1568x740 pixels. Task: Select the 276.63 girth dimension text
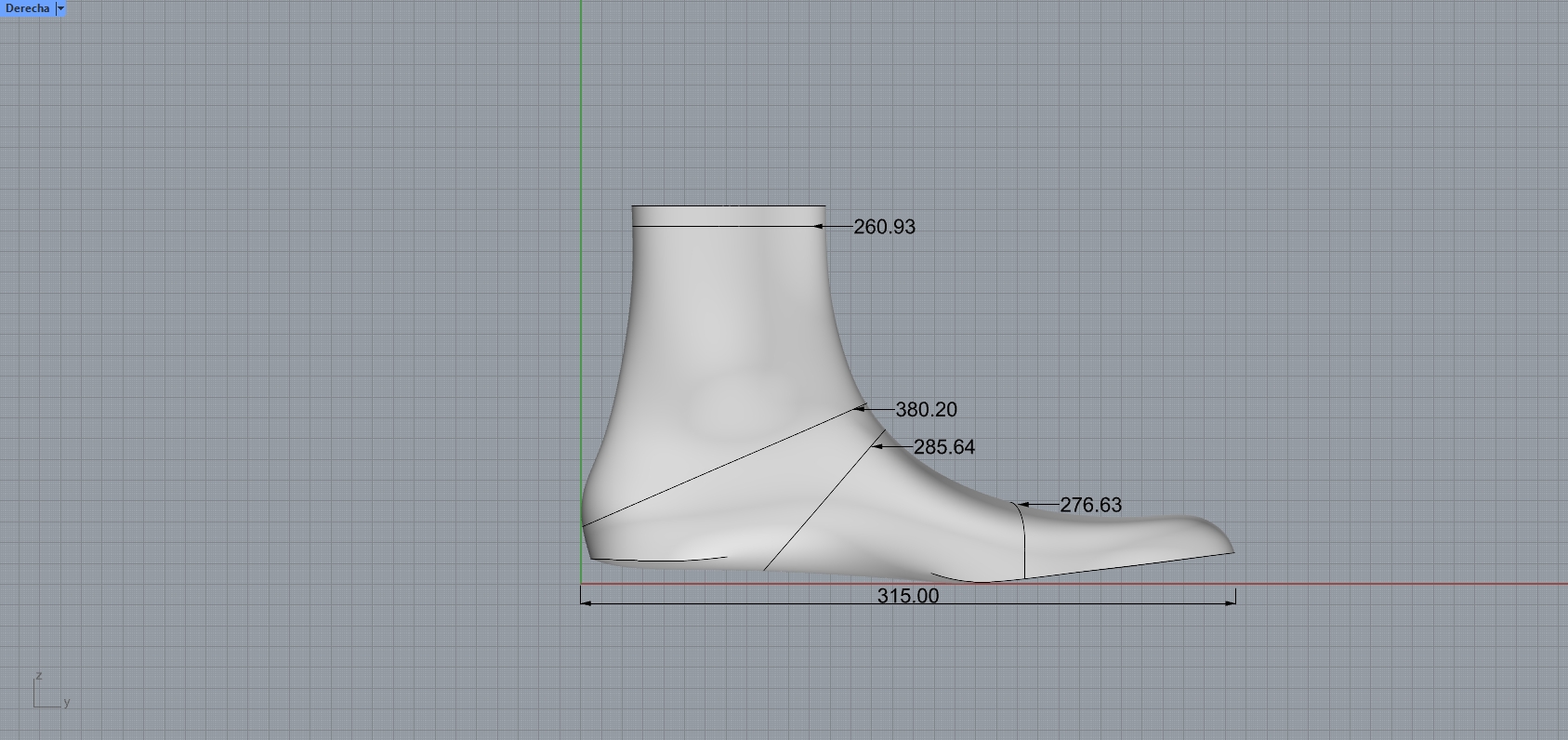click(1090, 505)
